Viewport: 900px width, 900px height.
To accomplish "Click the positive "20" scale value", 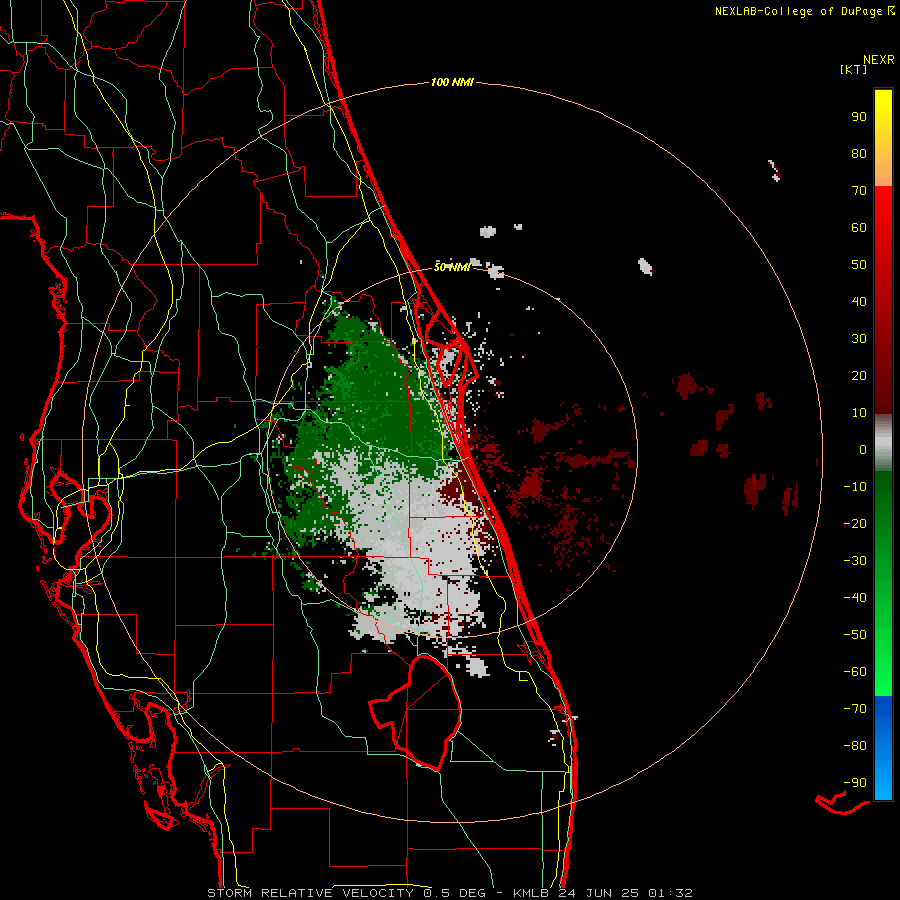I will tap(859, 376).
